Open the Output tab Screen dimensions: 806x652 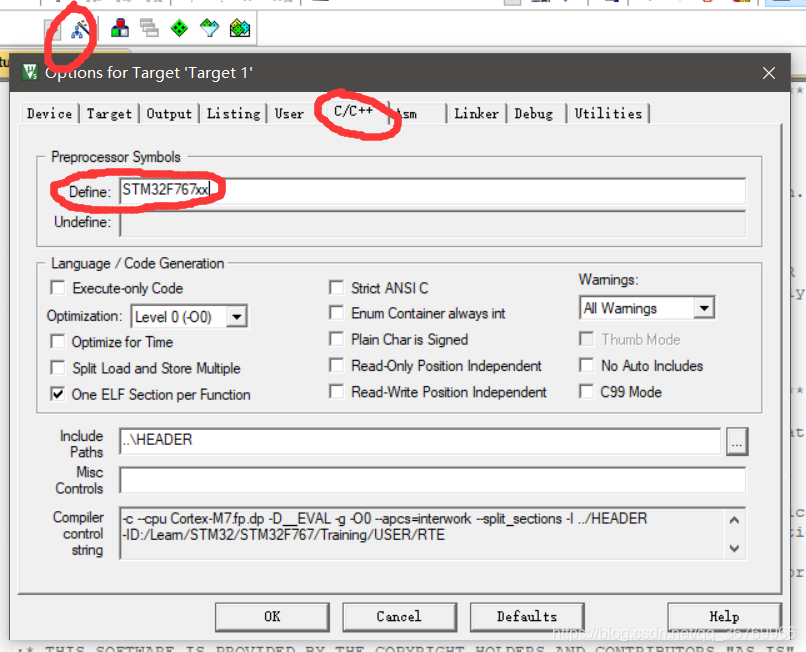pos(169,114)
